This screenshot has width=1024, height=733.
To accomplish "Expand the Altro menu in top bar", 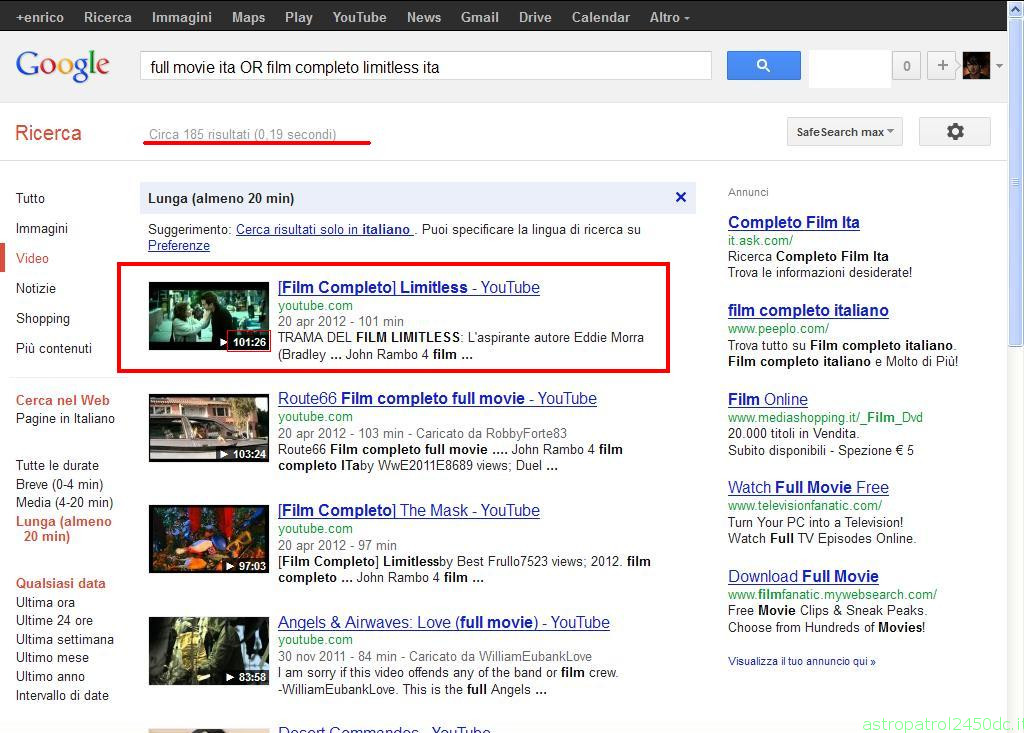I will pos(669,18).
